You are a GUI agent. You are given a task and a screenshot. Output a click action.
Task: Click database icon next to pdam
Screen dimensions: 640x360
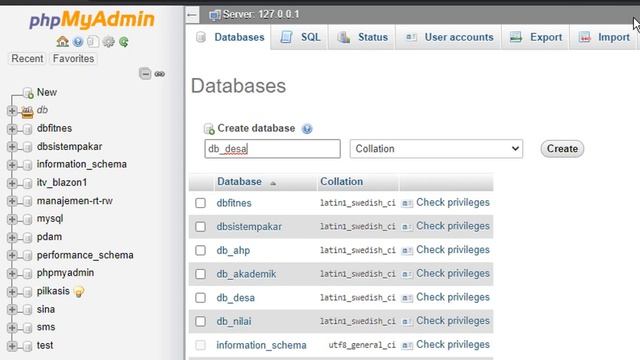click(x=27, y=237)
